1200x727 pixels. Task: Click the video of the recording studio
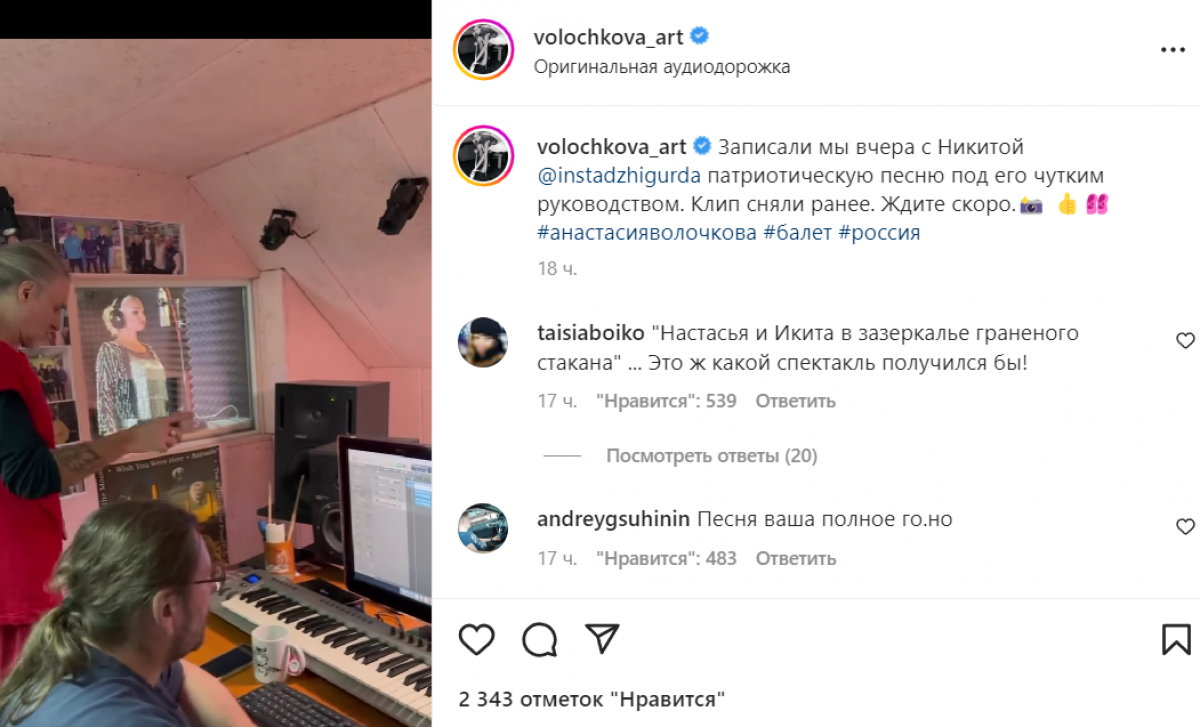click(x=216, y=383)
